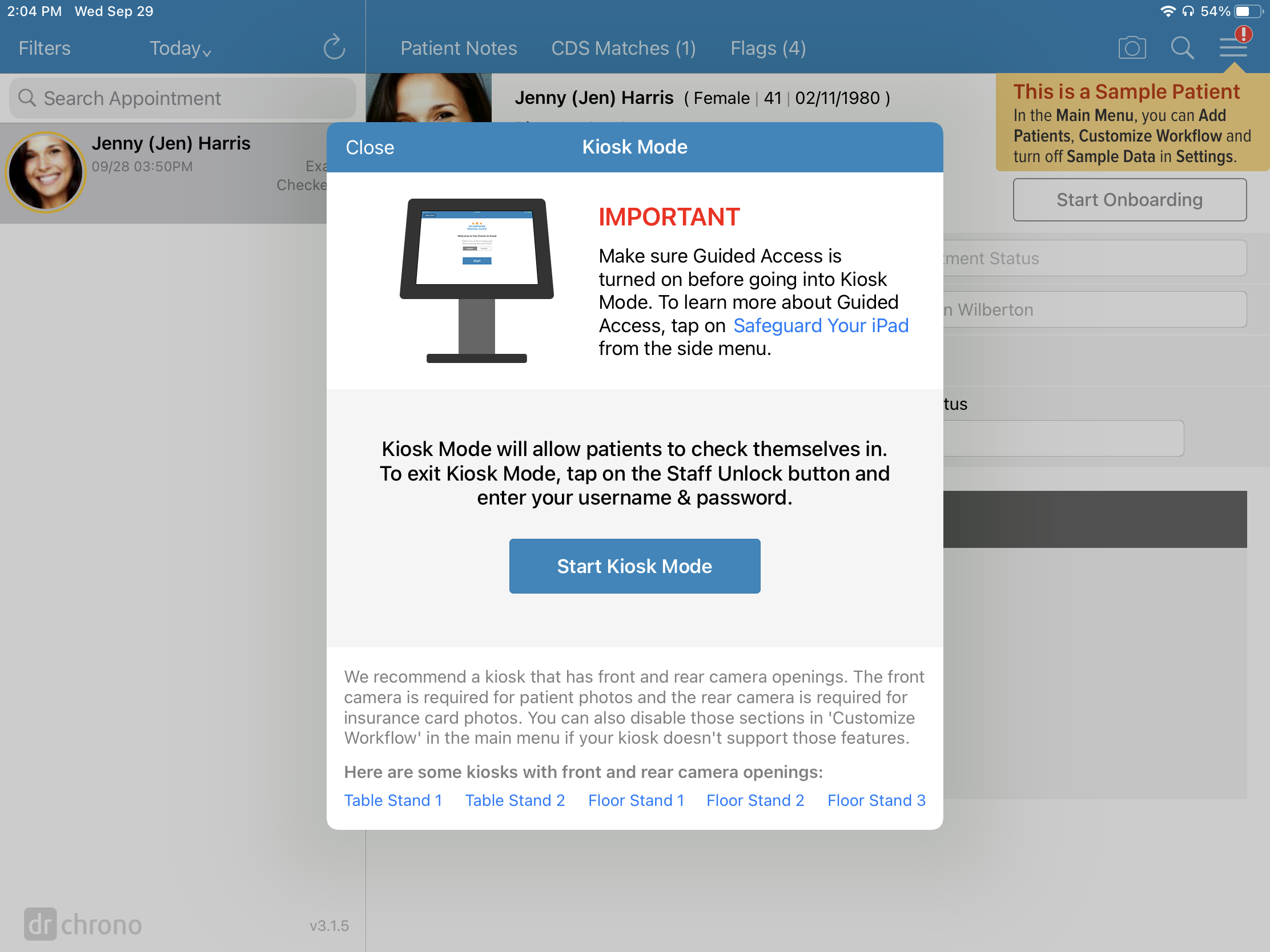
Task: Tap the Table Stand 1 link
Action: [x=394, y=799]
